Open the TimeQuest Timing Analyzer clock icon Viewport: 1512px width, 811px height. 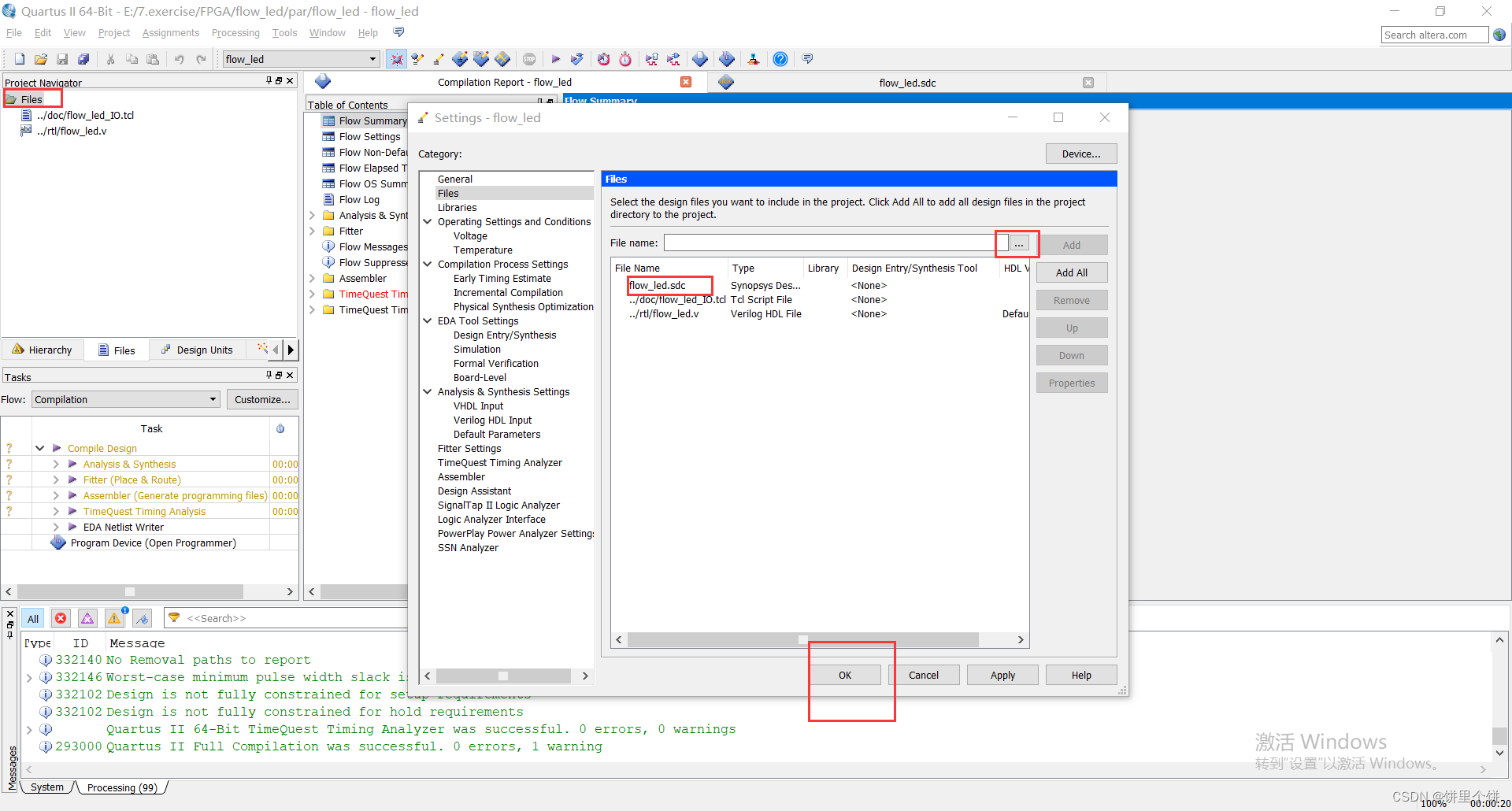[x=603, y=59]
